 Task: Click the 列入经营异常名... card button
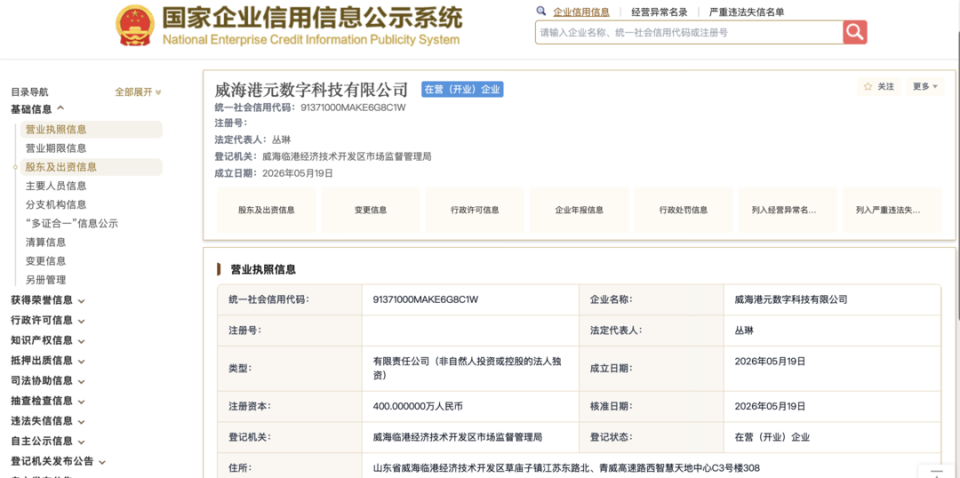(788, 210)
